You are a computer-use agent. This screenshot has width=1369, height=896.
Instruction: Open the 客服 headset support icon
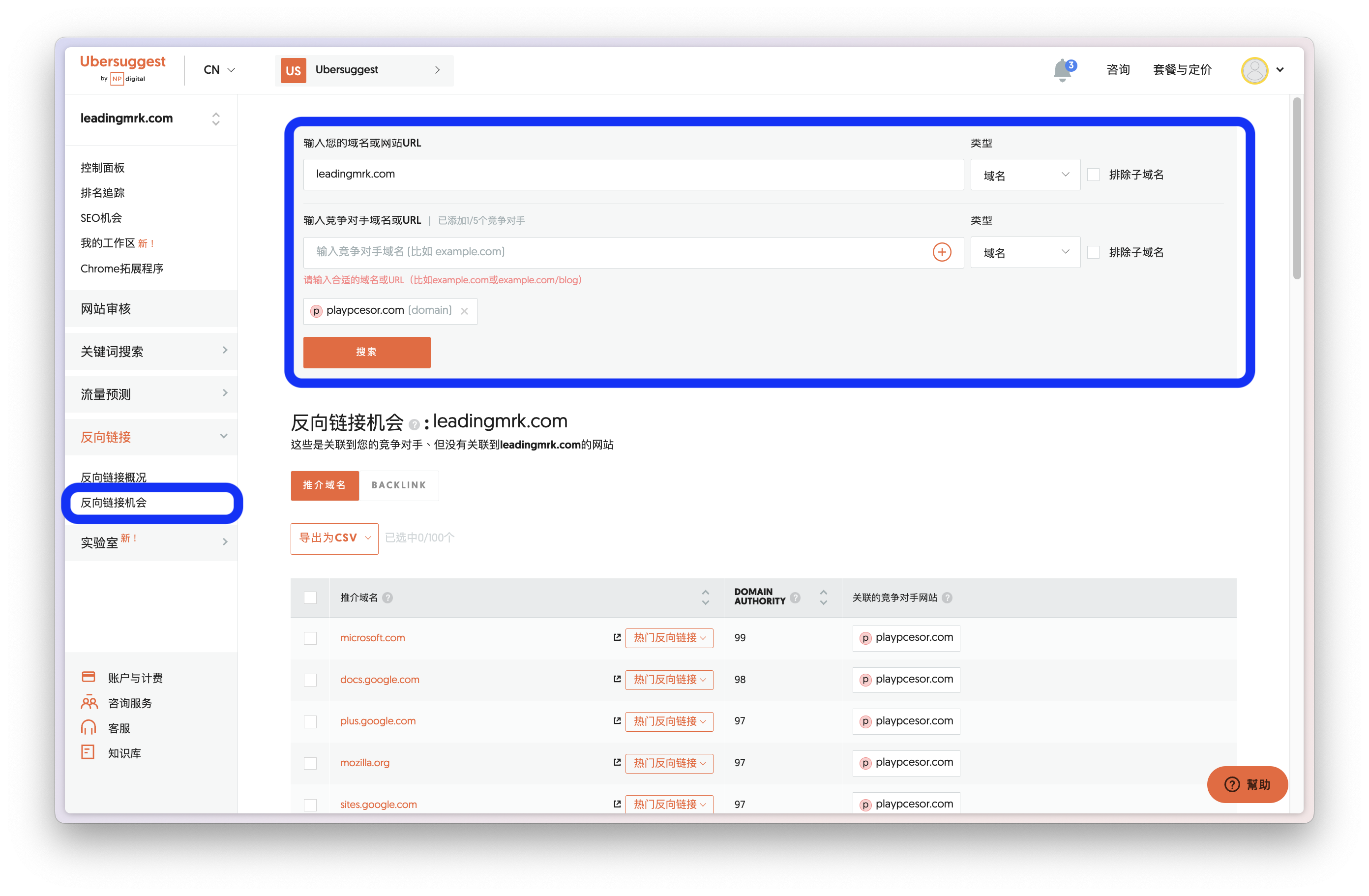[x=88, y=727]
